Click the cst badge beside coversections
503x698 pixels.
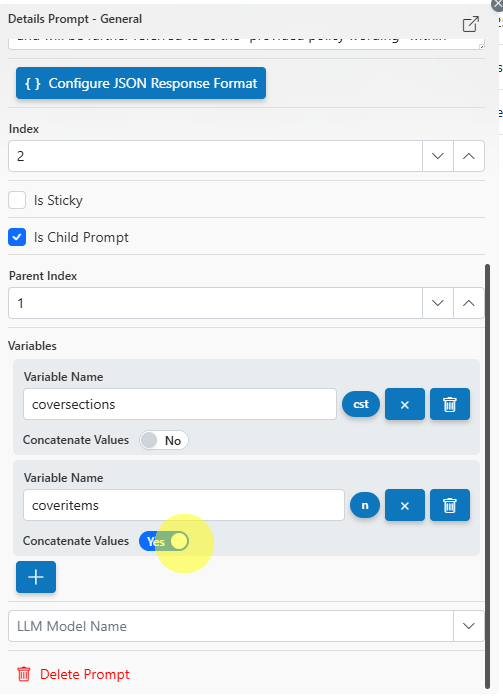tap(361, 404)
